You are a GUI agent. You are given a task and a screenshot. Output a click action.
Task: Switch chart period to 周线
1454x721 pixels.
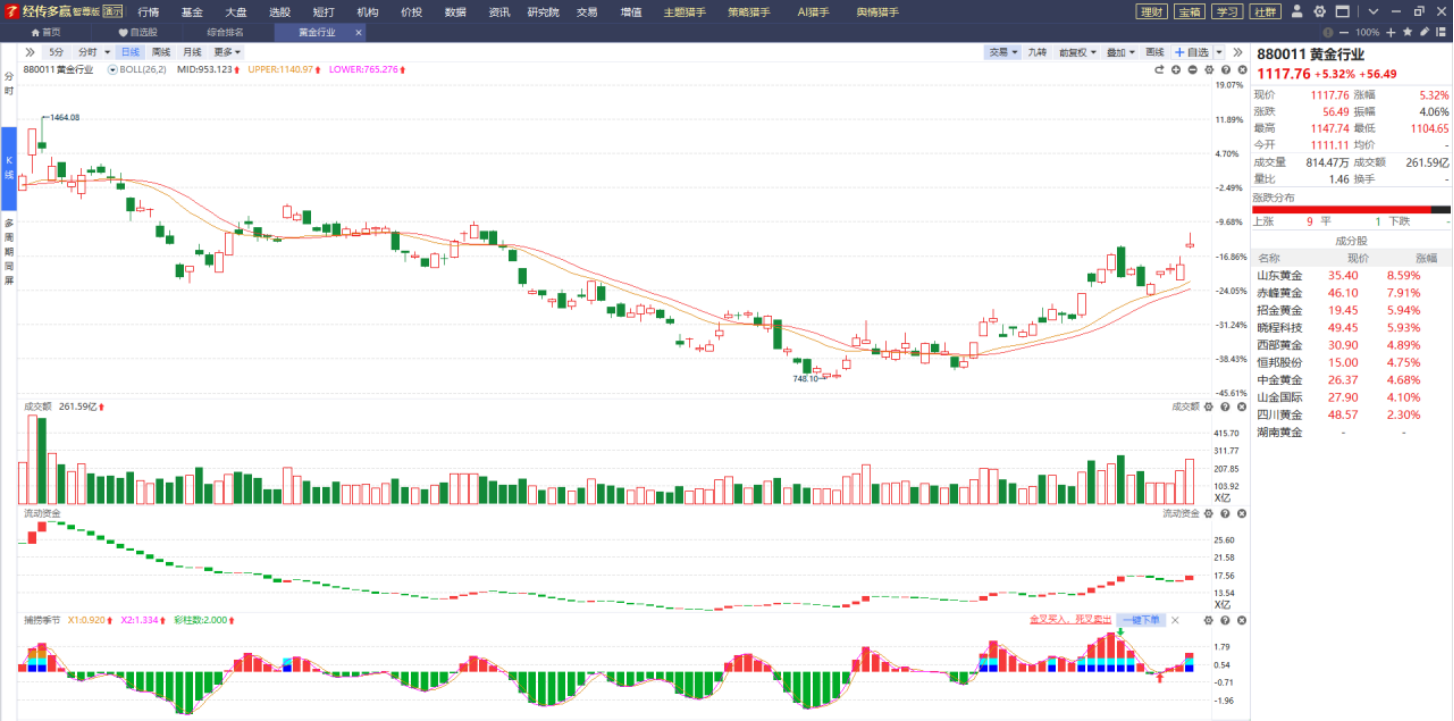[161, 52]
